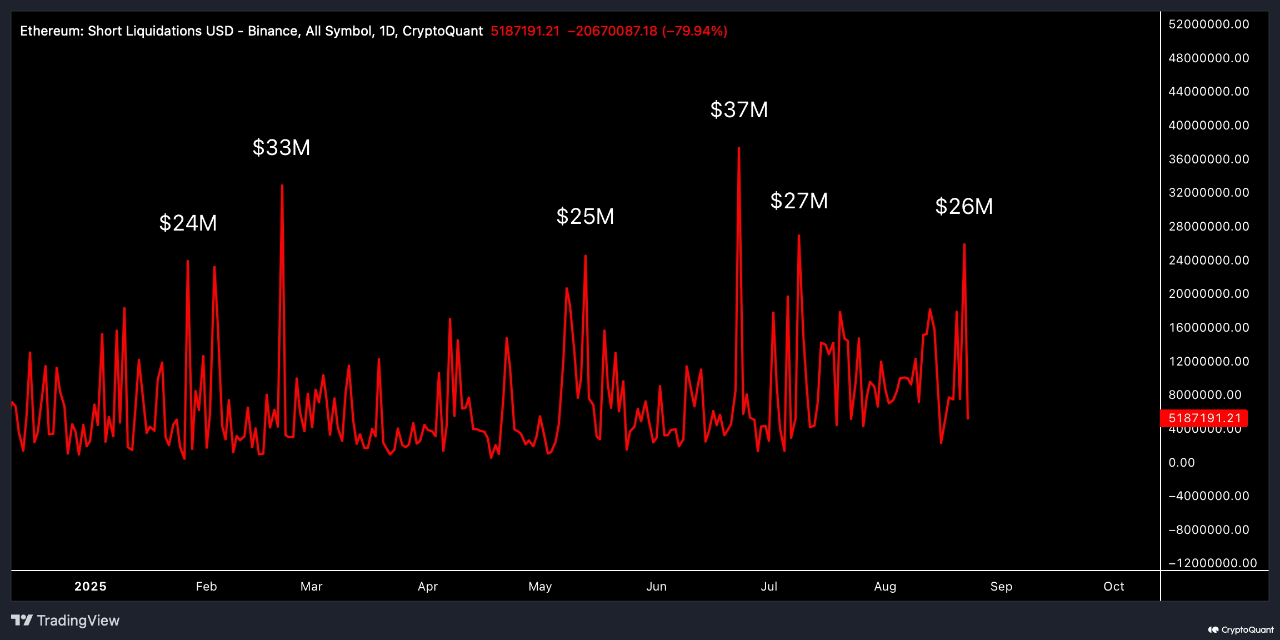Screen dimensions: 1280x640
Task: Click the $26M annotation near September
Action: 963,206
